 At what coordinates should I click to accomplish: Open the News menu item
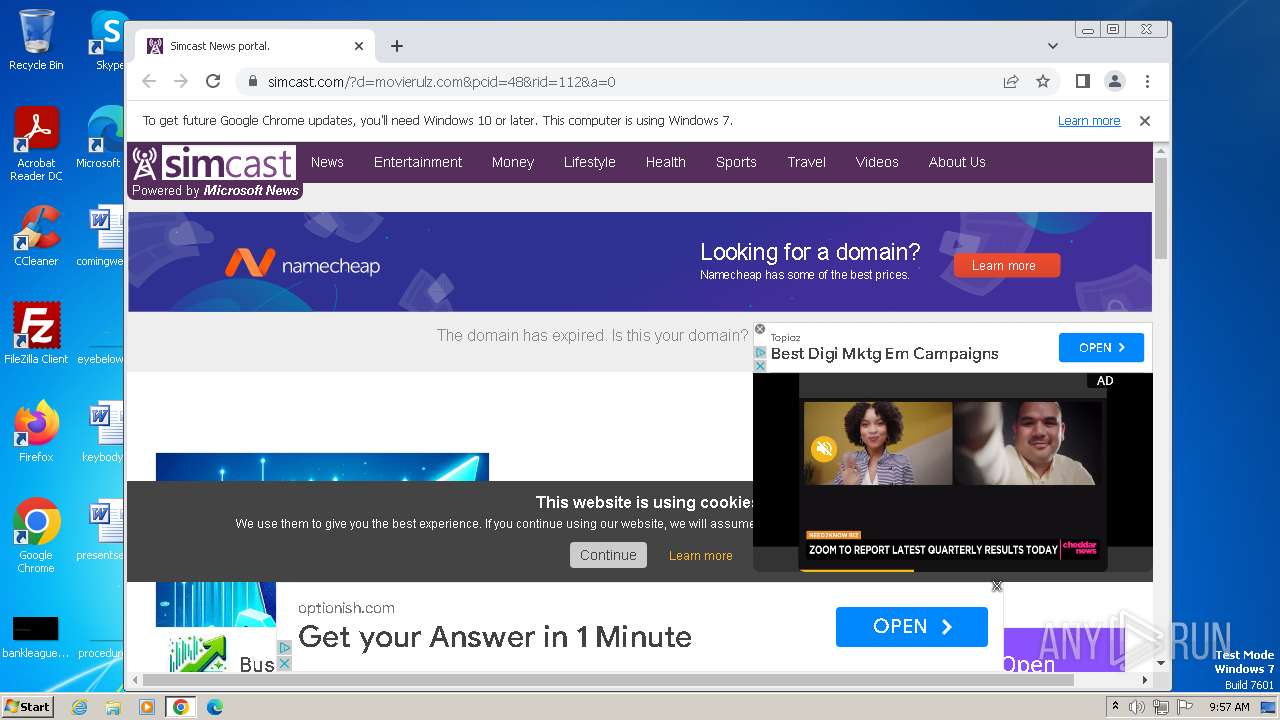pyautogui.click(x=327, y=162)
